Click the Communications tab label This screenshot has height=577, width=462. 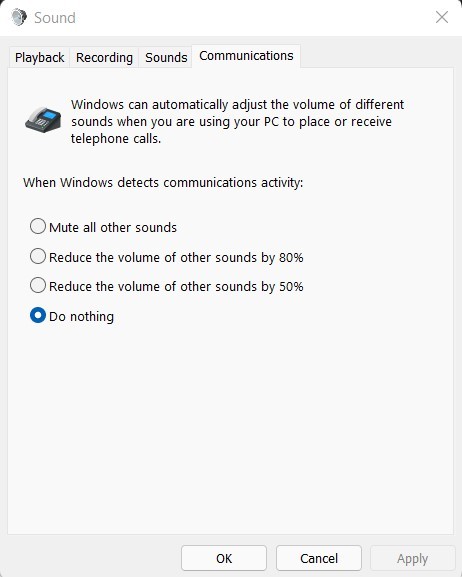click(246, 56)
